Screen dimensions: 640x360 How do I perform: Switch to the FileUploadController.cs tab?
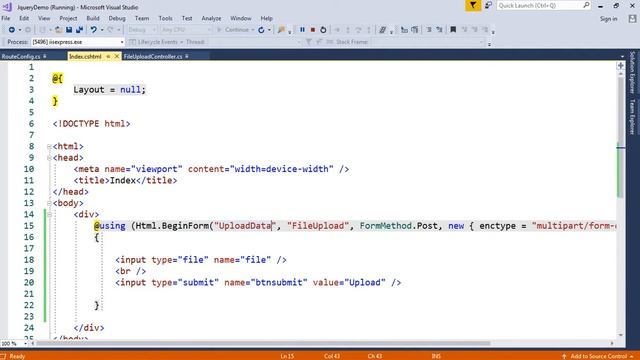tap(153, 56)
